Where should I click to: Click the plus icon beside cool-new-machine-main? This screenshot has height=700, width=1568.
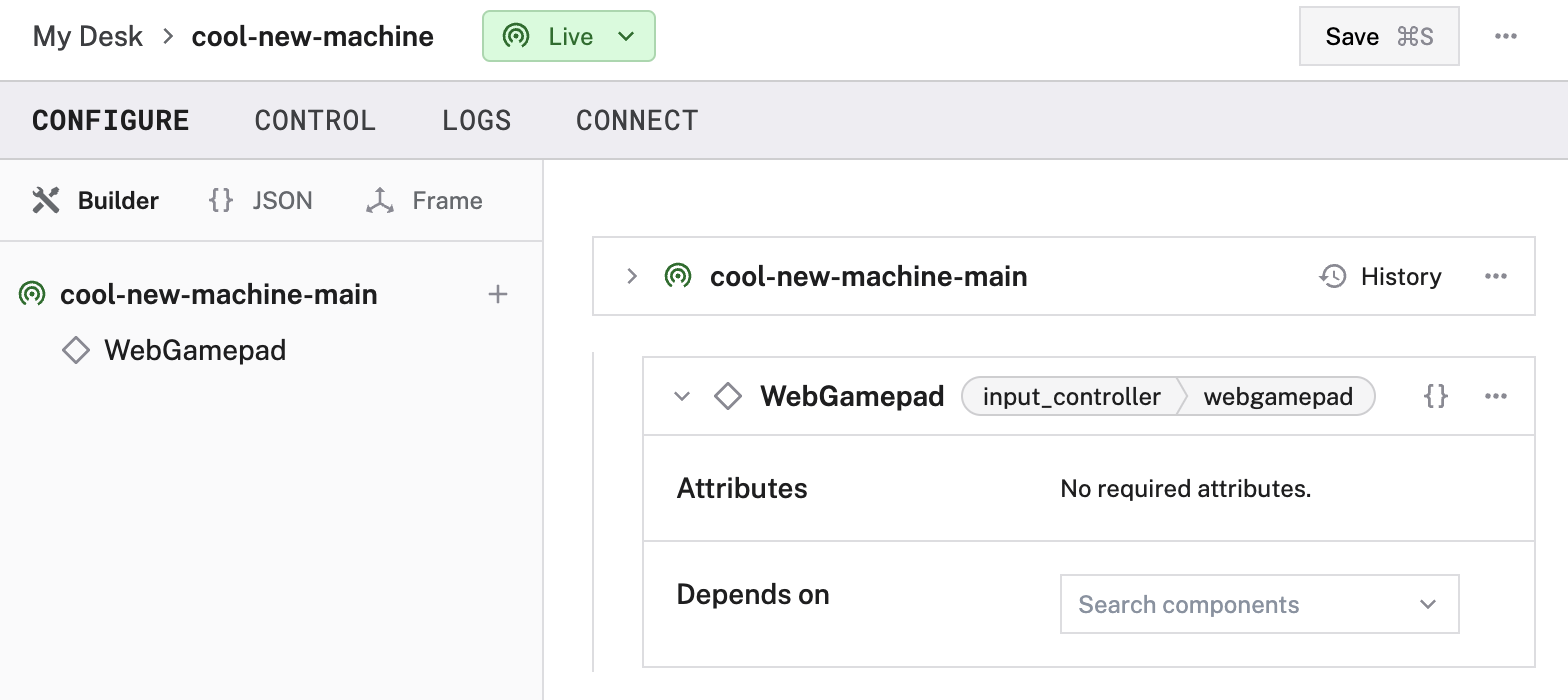[497, 295]
